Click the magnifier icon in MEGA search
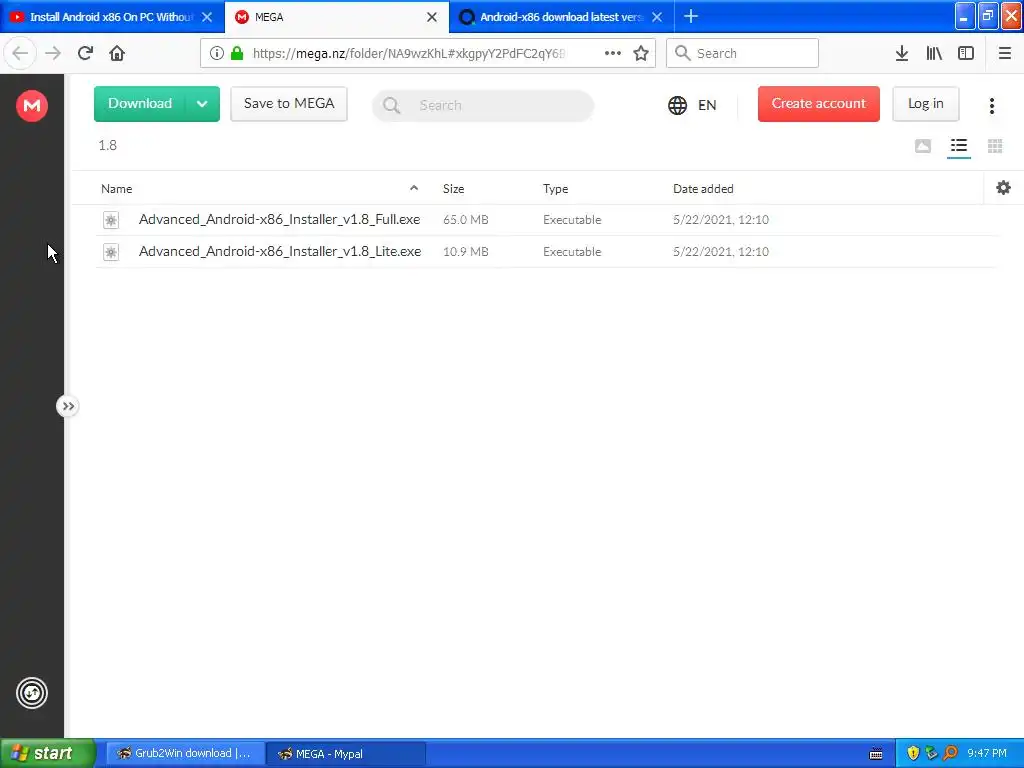Screen dimensions: 1024x768 tap(392, 105)
